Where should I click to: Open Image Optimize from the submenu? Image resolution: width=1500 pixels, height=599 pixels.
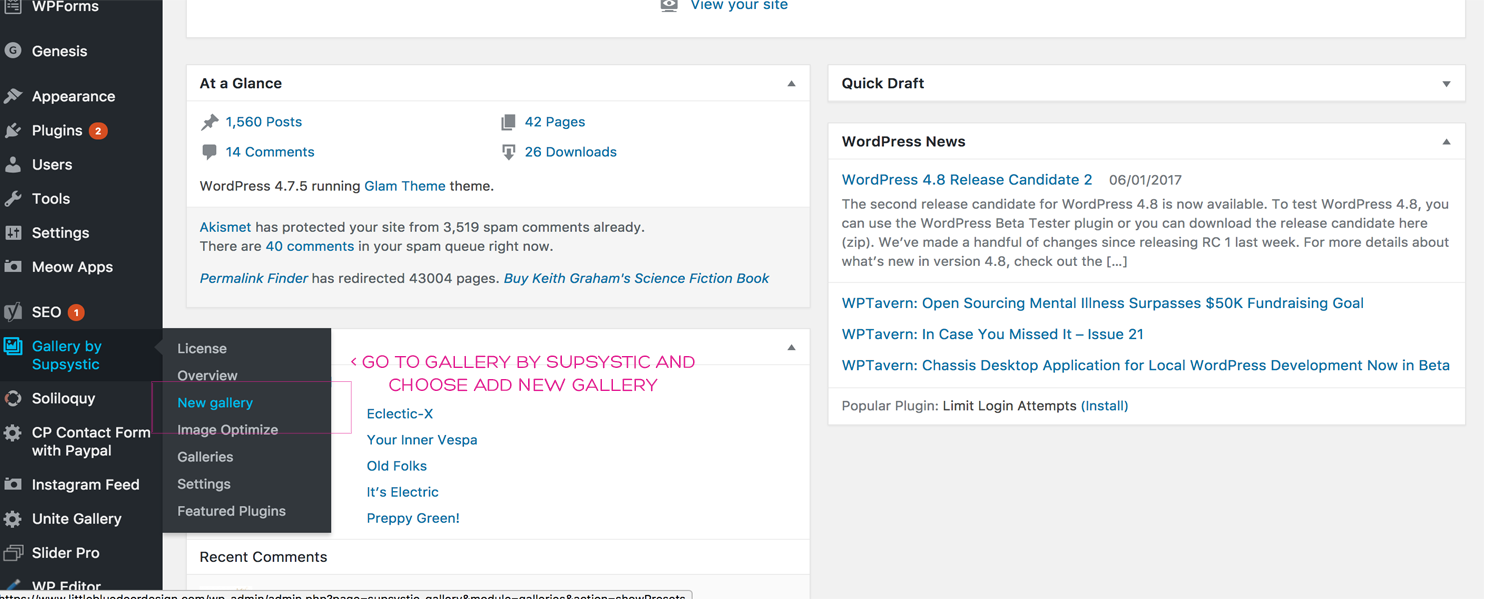(227, 429)
